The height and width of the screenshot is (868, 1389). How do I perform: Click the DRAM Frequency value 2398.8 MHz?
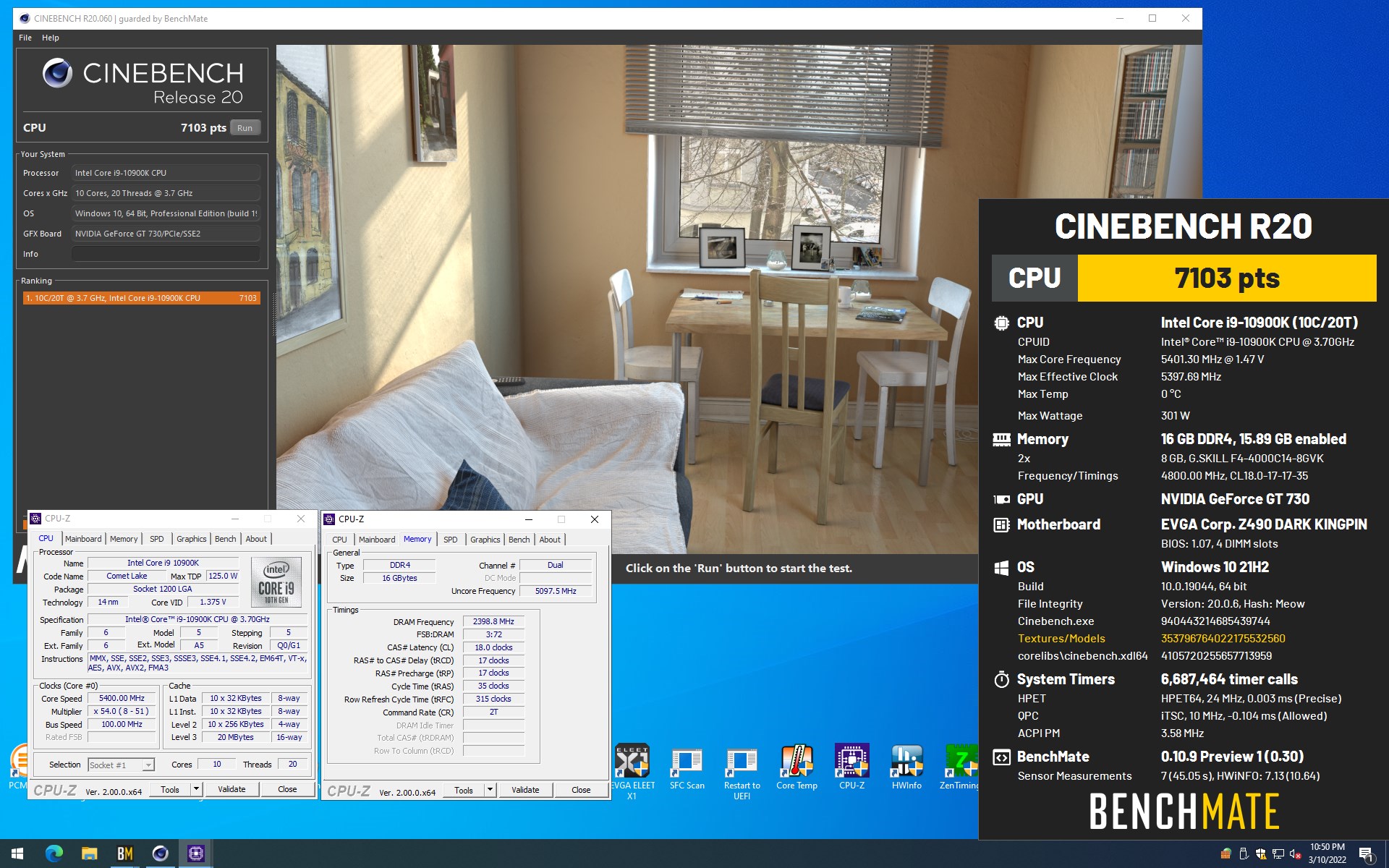pyautogui.click(x=493, y=621)
